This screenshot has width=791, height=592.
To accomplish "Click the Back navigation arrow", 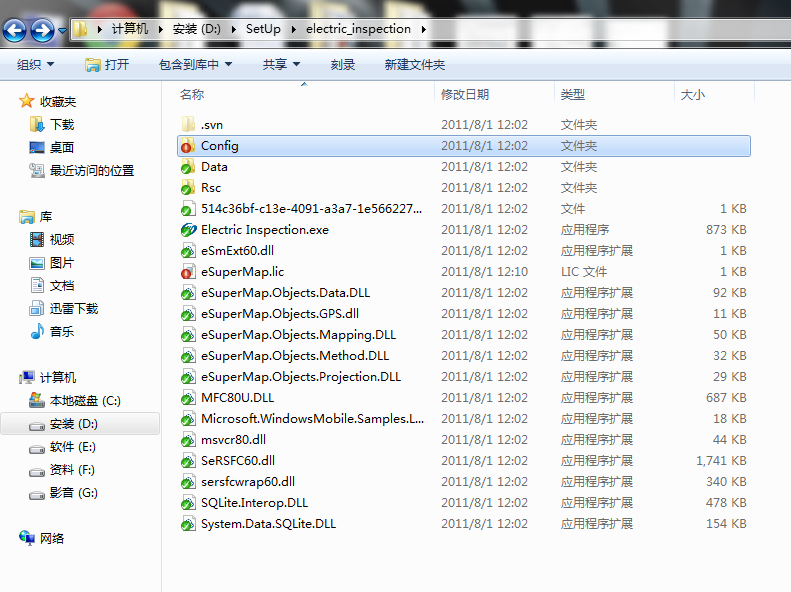I will point(15,30).
